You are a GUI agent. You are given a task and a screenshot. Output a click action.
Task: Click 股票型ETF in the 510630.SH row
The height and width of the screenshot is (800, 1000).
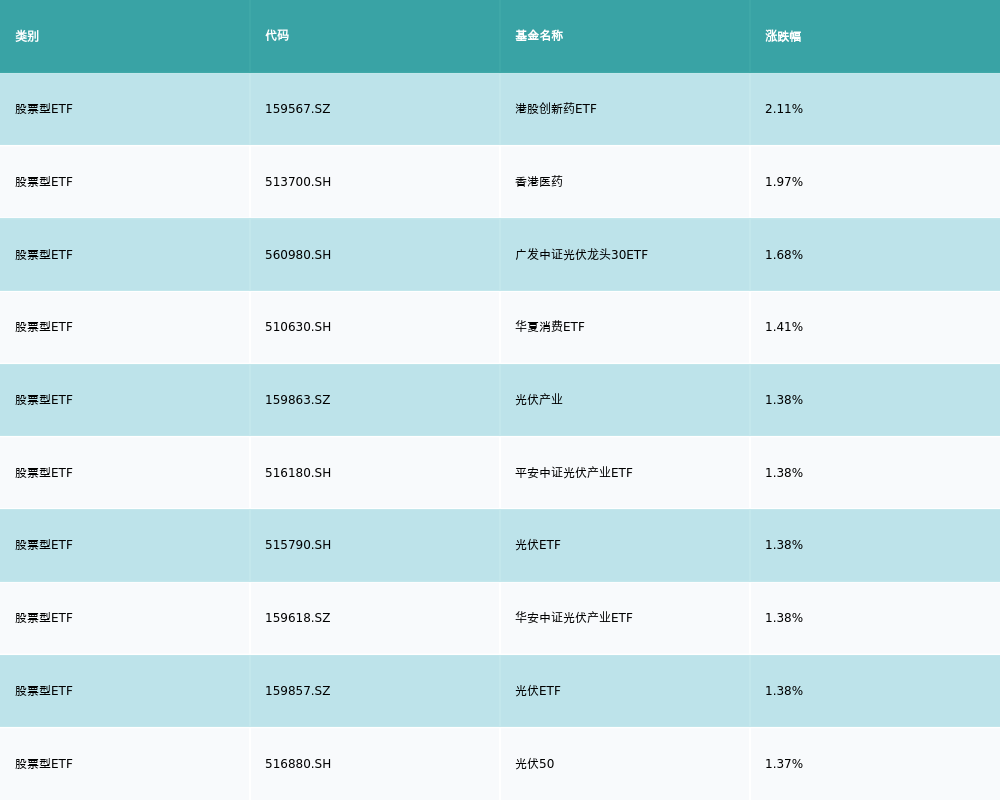point(44,327)
